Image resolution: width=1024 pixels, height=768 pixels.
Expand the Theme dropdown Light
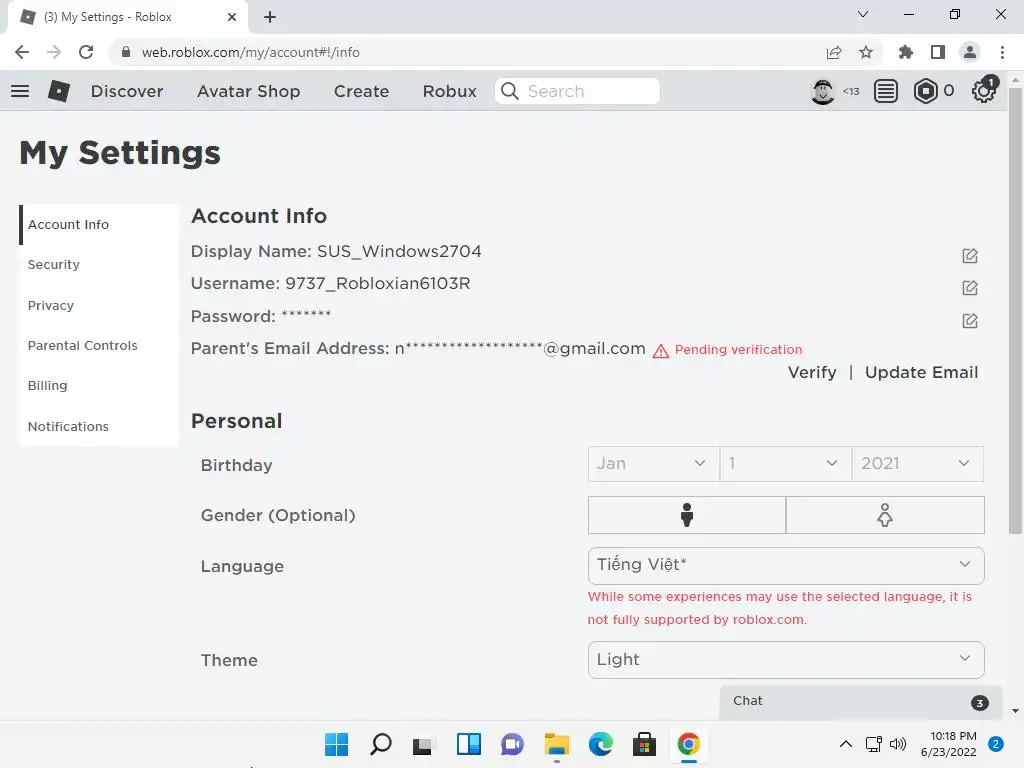[786, 660]
